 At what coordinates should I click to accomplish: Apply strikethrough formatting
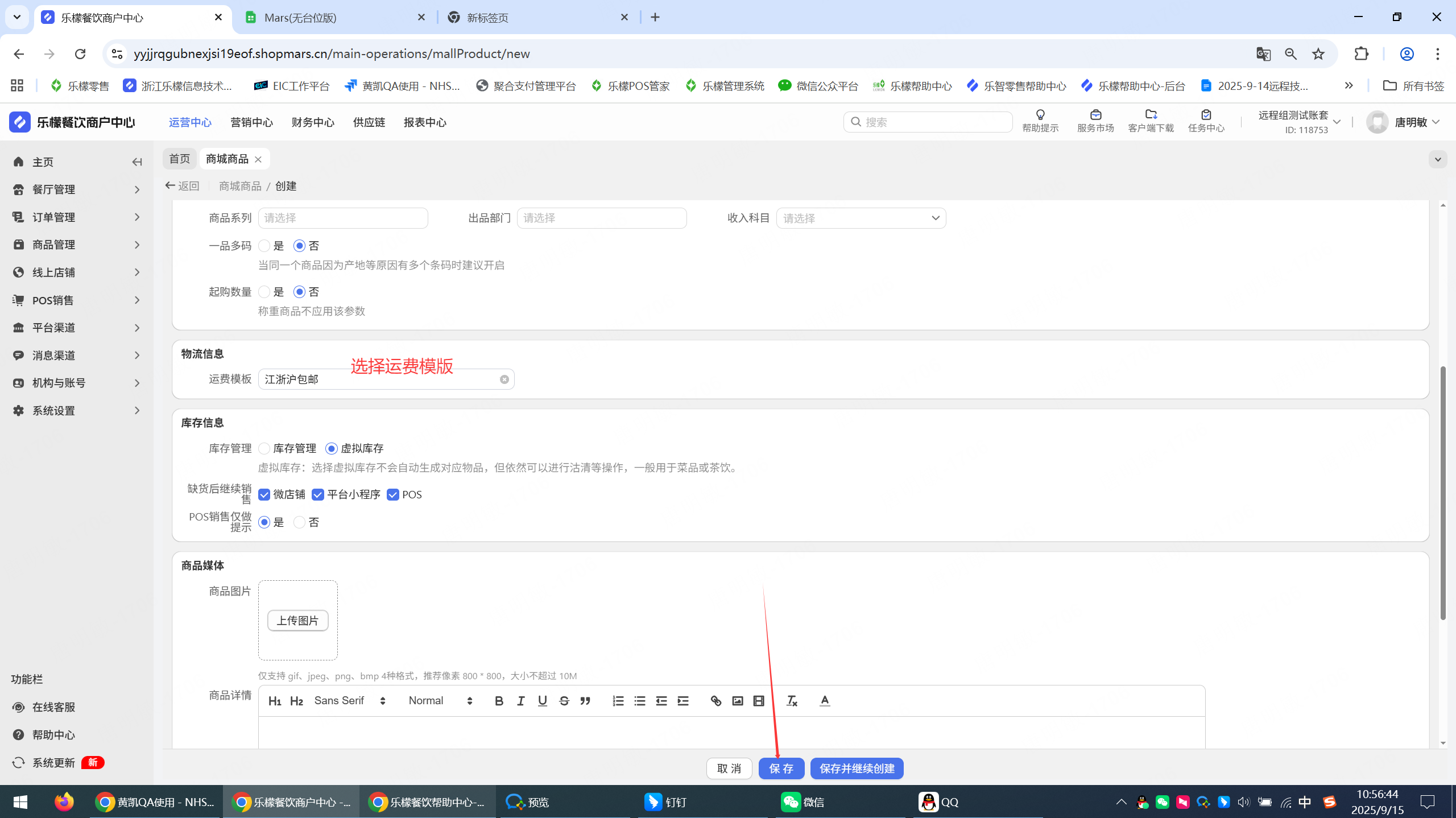564,701
